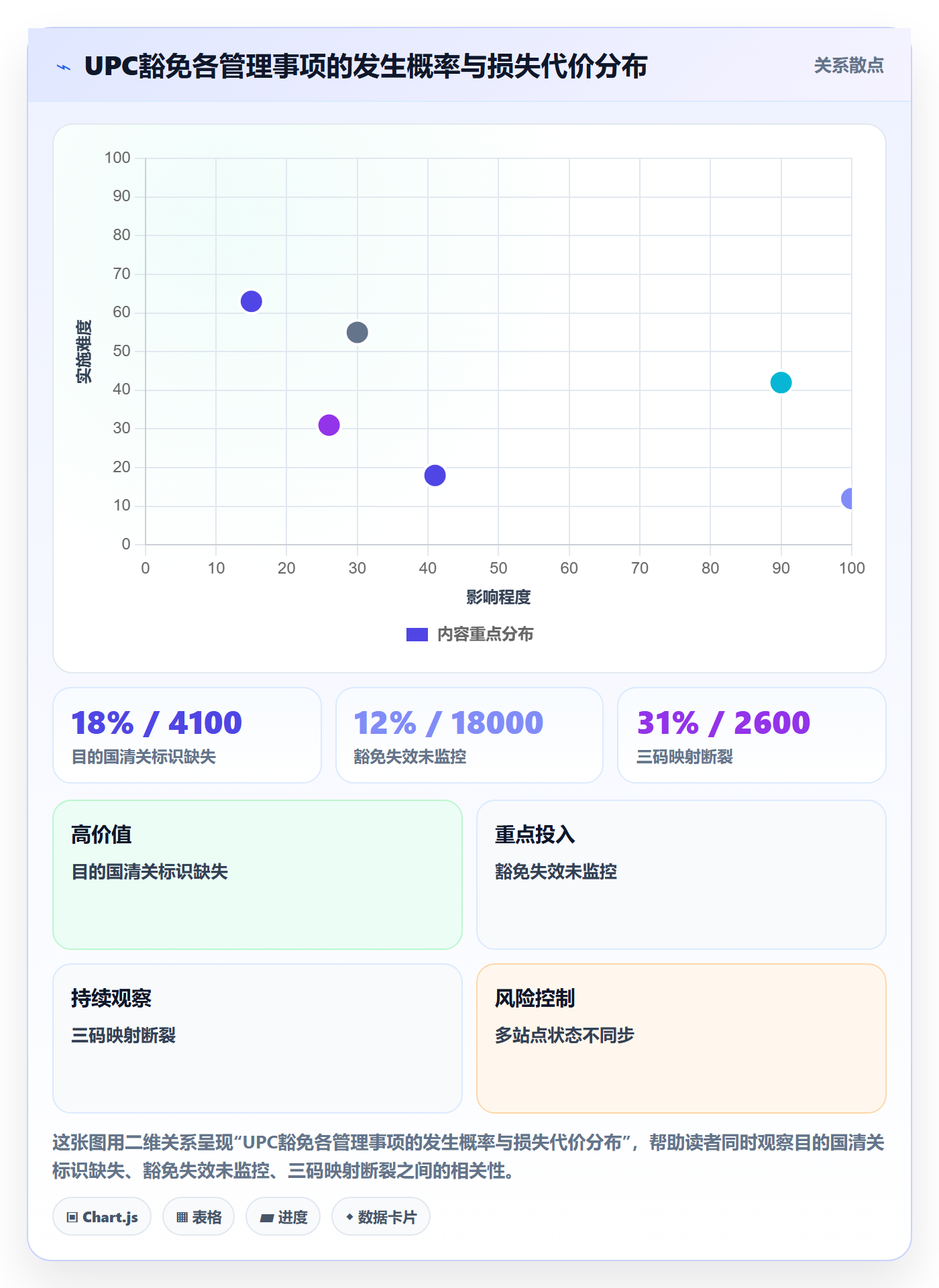The height and width of the screenshot is (1288, 939).
Task: Click the 进度 tag chip
Action: 283,1217
